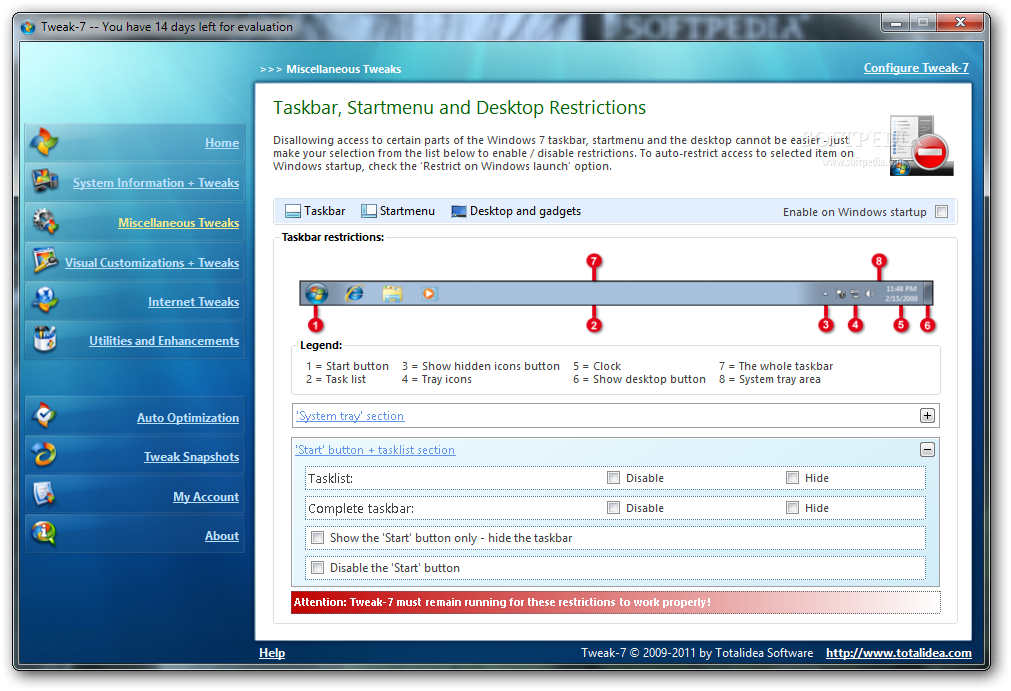Toggle Disable the 'Start' button checkbox

[317, 568]
